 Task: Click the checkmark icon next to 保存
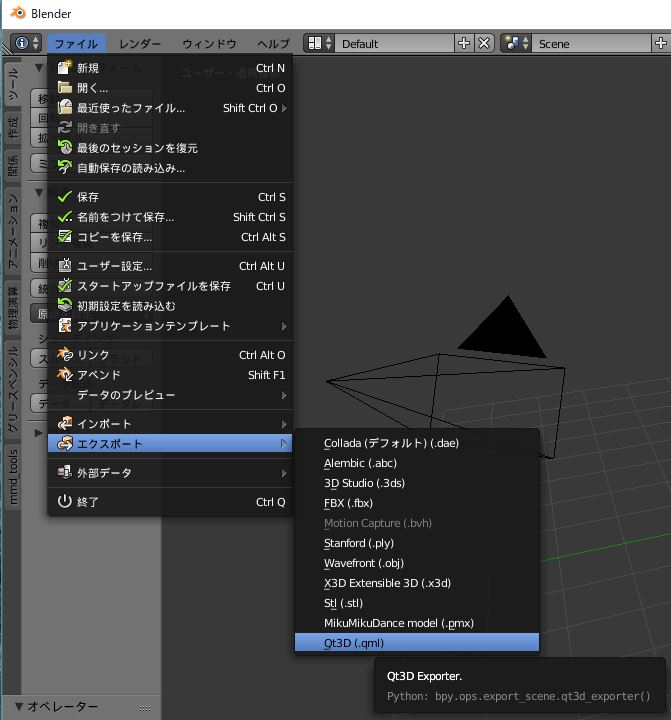click(x=65, y=197)
